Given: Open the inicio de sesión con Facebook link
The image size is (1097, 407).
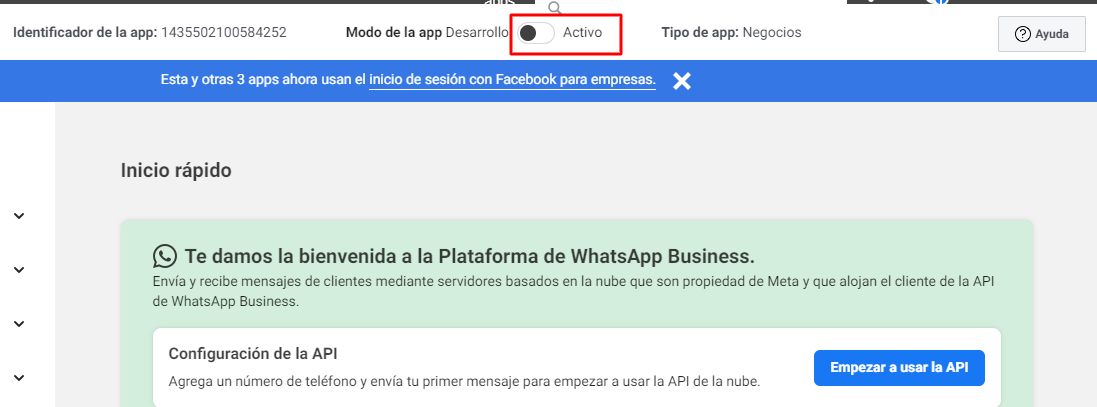Looking at the screenshot, I should [x=512, y=80].
